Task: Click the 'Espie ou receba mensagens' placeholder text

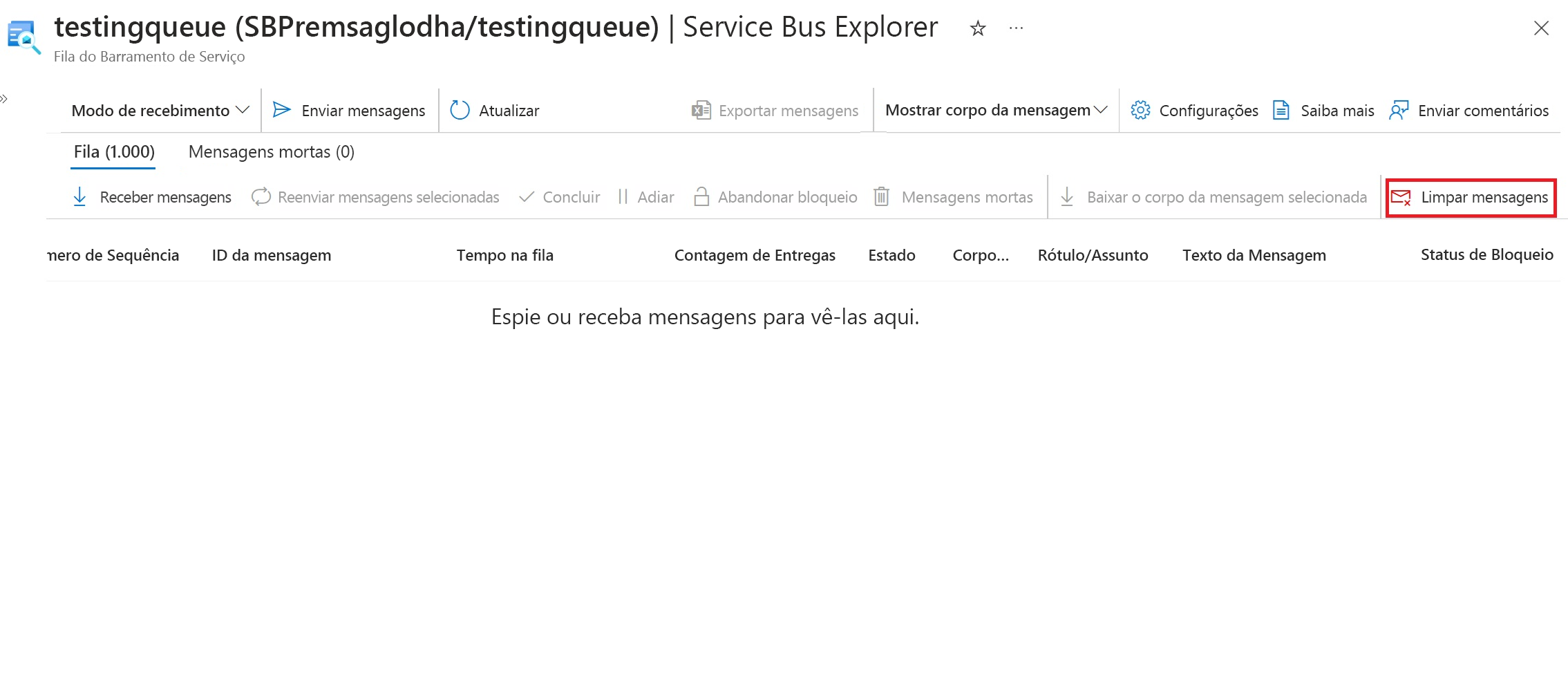Action: coord(705,317)
